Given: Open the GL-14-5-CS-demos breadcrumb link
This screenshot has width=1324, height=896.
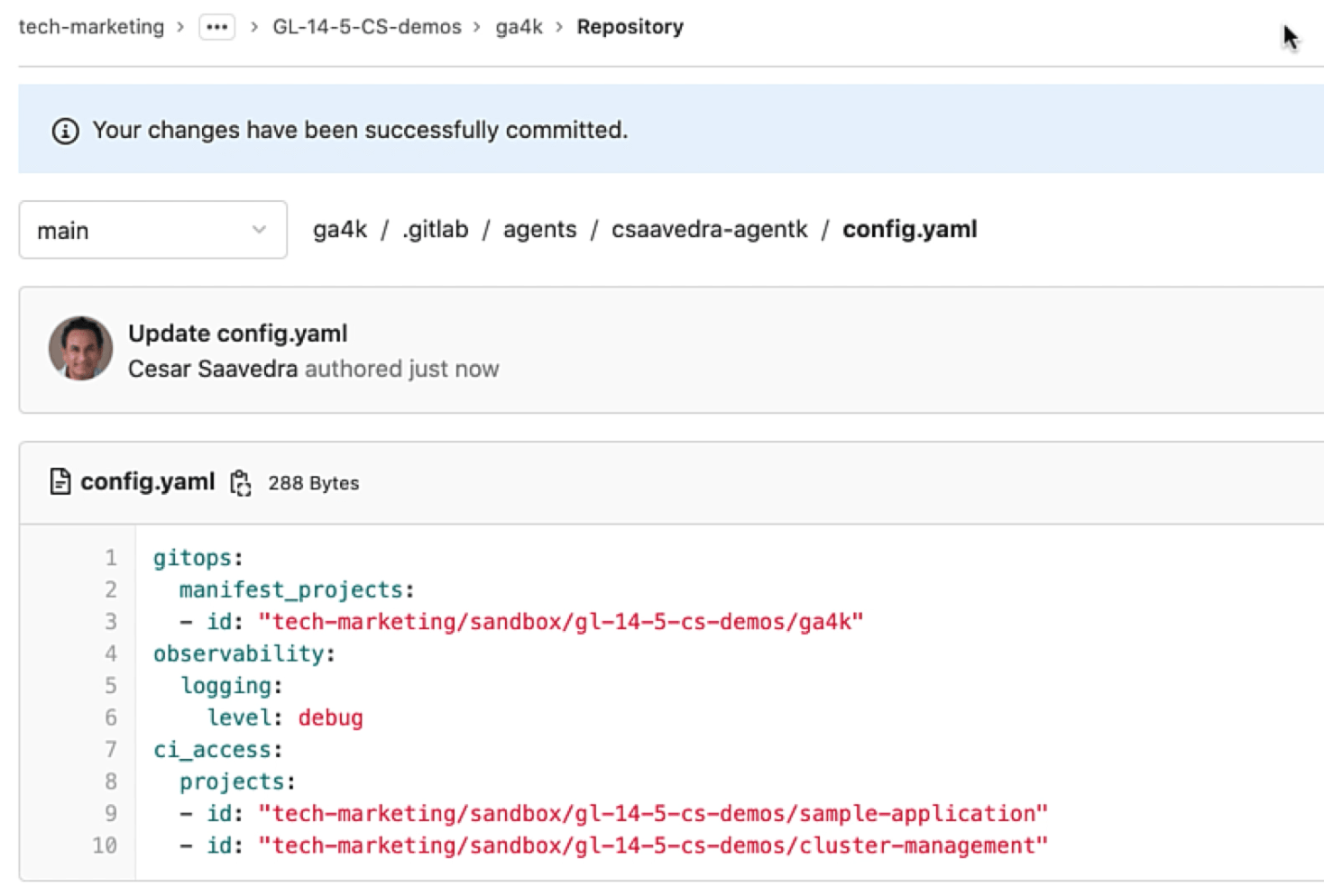Looking at the screenshot, I should (364, 26).
